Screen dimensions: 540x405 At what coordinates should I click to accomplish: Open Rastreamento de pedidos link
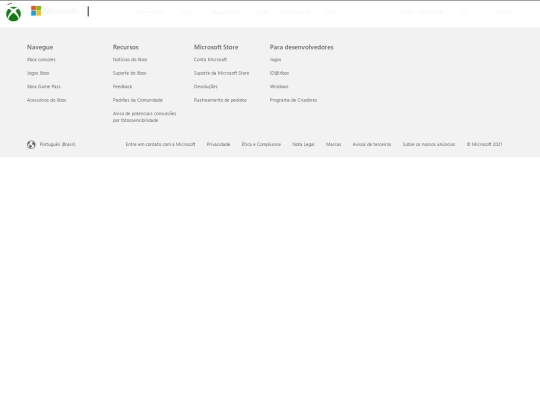pos(220,100)
